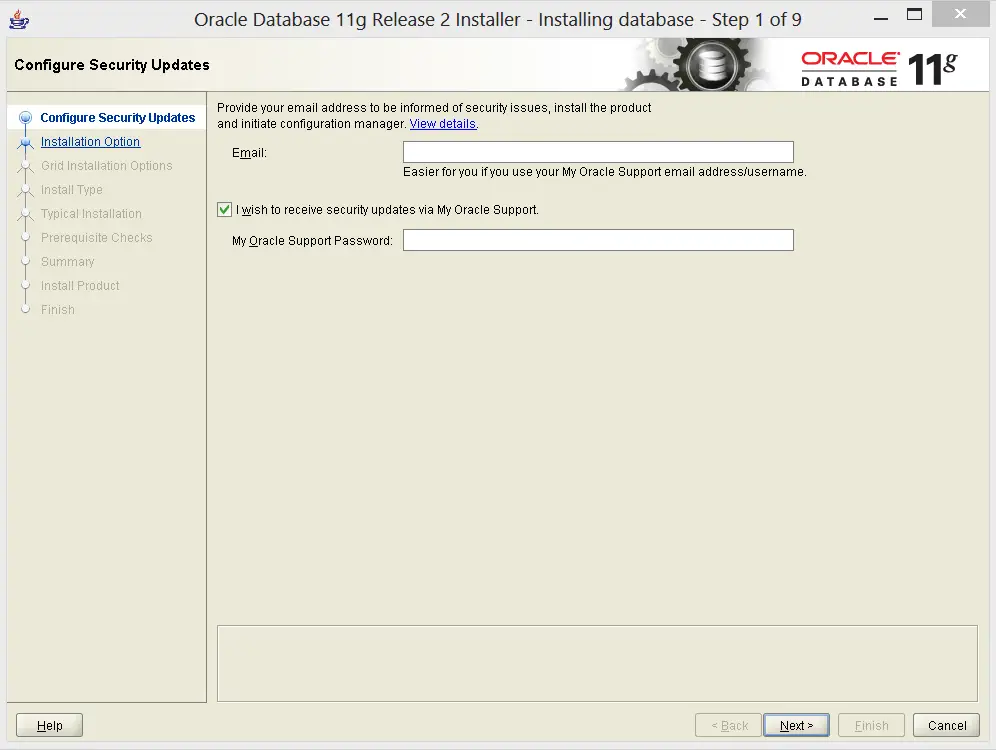Click the Finish button at the bottom
This screenshot has height=750, width=996.
pos(871,725)
